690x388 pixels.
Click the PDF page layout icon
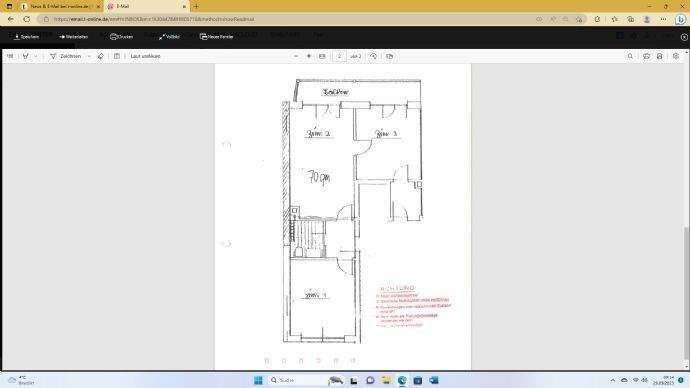pyautogui.click(x=389, y=56)
